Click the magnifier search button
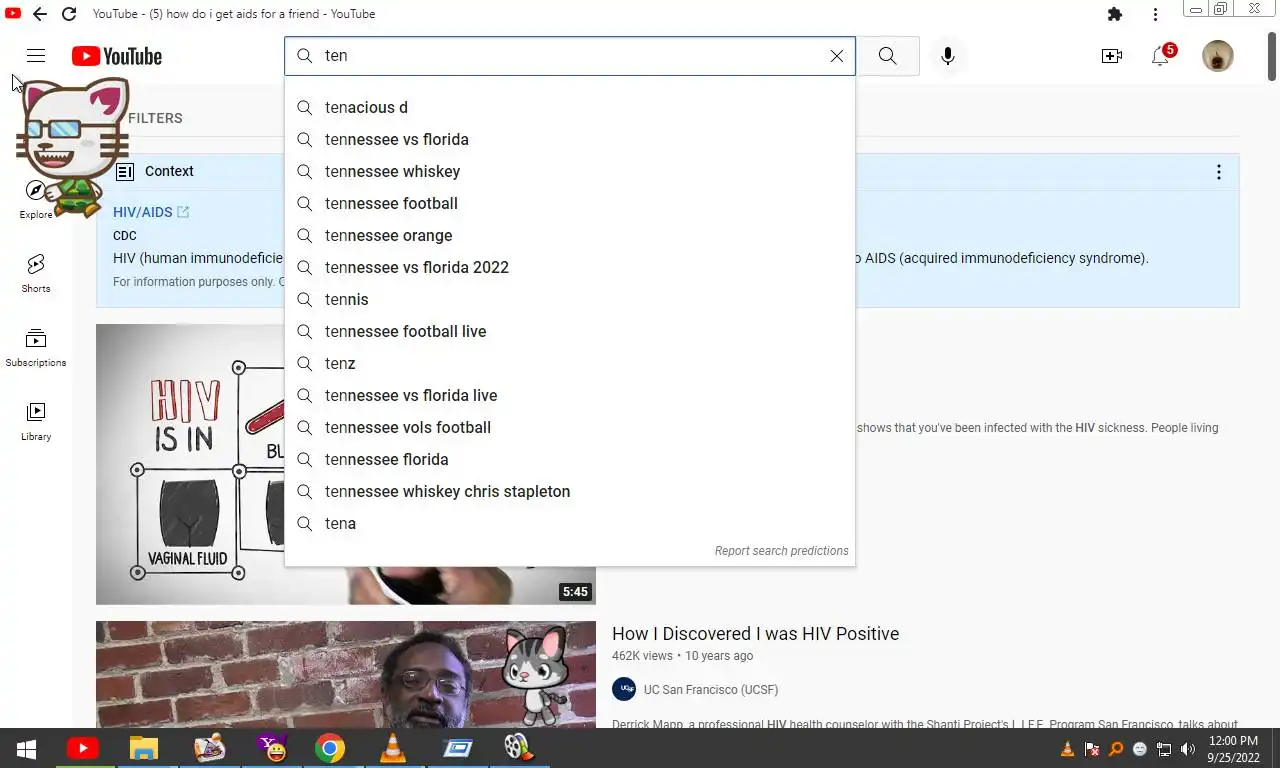1280x768 pixels. point(888,56)
